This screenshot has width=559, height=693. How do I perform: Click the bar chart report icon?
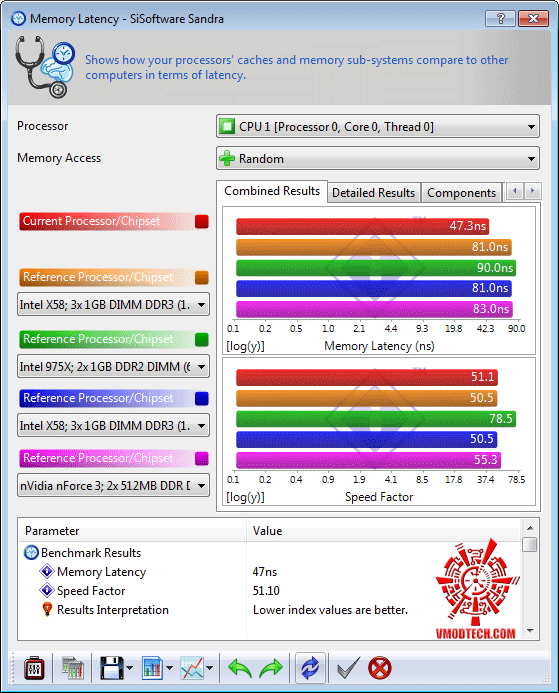point(152,668)
